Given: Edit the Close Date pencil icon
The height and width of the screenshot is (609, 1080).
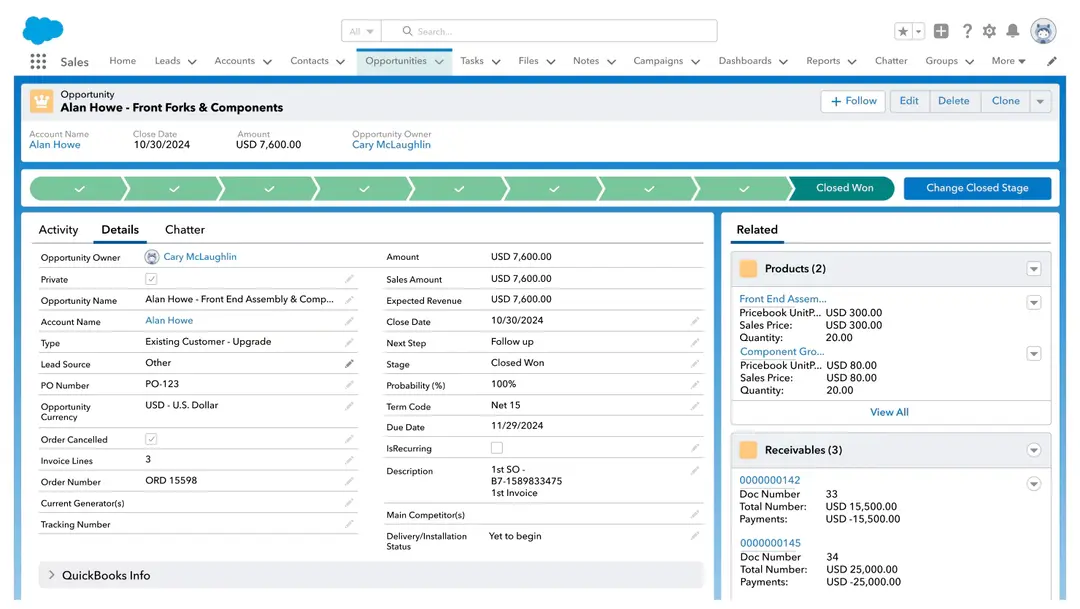Looking at the screenshot, I should (x=695, y=321).
